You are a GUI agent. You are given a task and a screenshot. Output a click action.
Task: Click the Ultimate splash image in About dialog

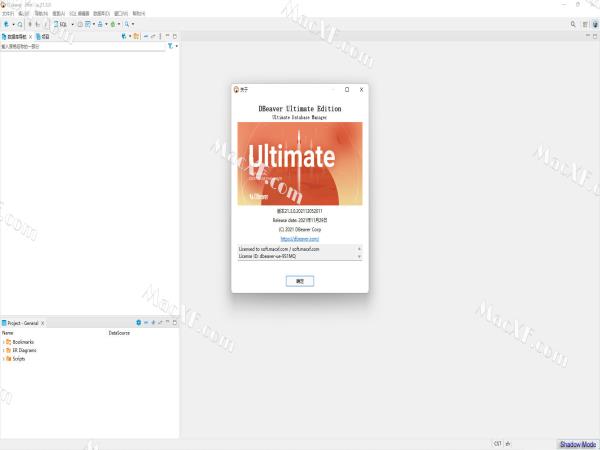click(x=300, y=164)
